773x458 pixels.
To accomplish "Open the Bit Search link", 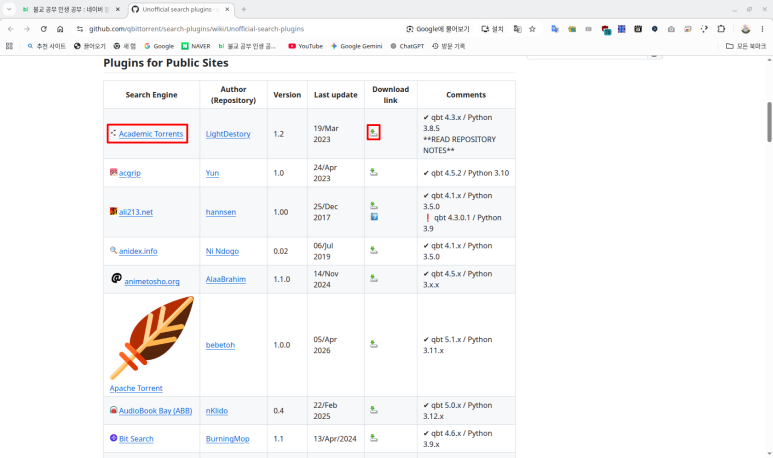I will pyautogui.click(x=136, y=439).
